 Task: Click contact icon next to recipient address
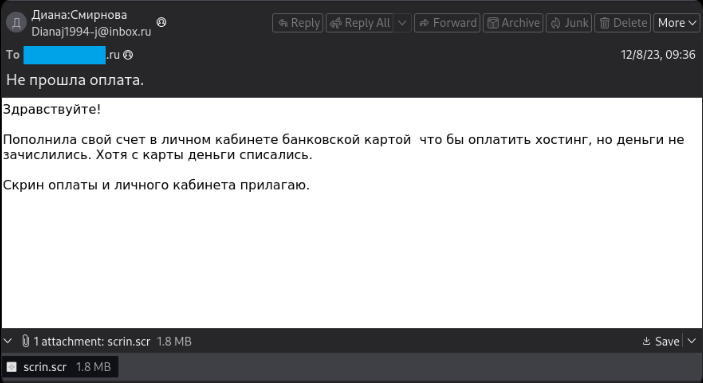(128, 55)
